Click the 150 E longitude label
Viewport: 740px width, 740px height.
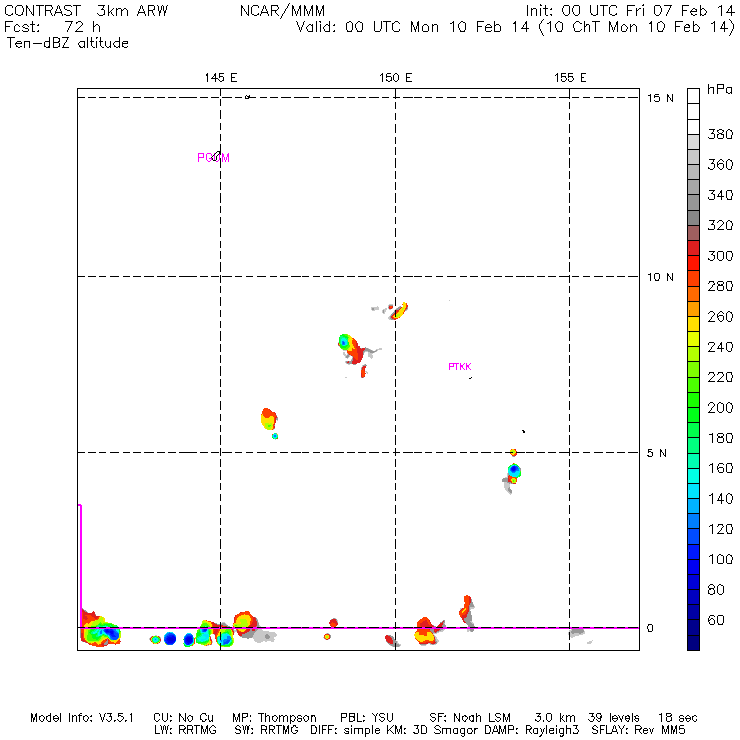pyautogui.click(x=395, y=78)
